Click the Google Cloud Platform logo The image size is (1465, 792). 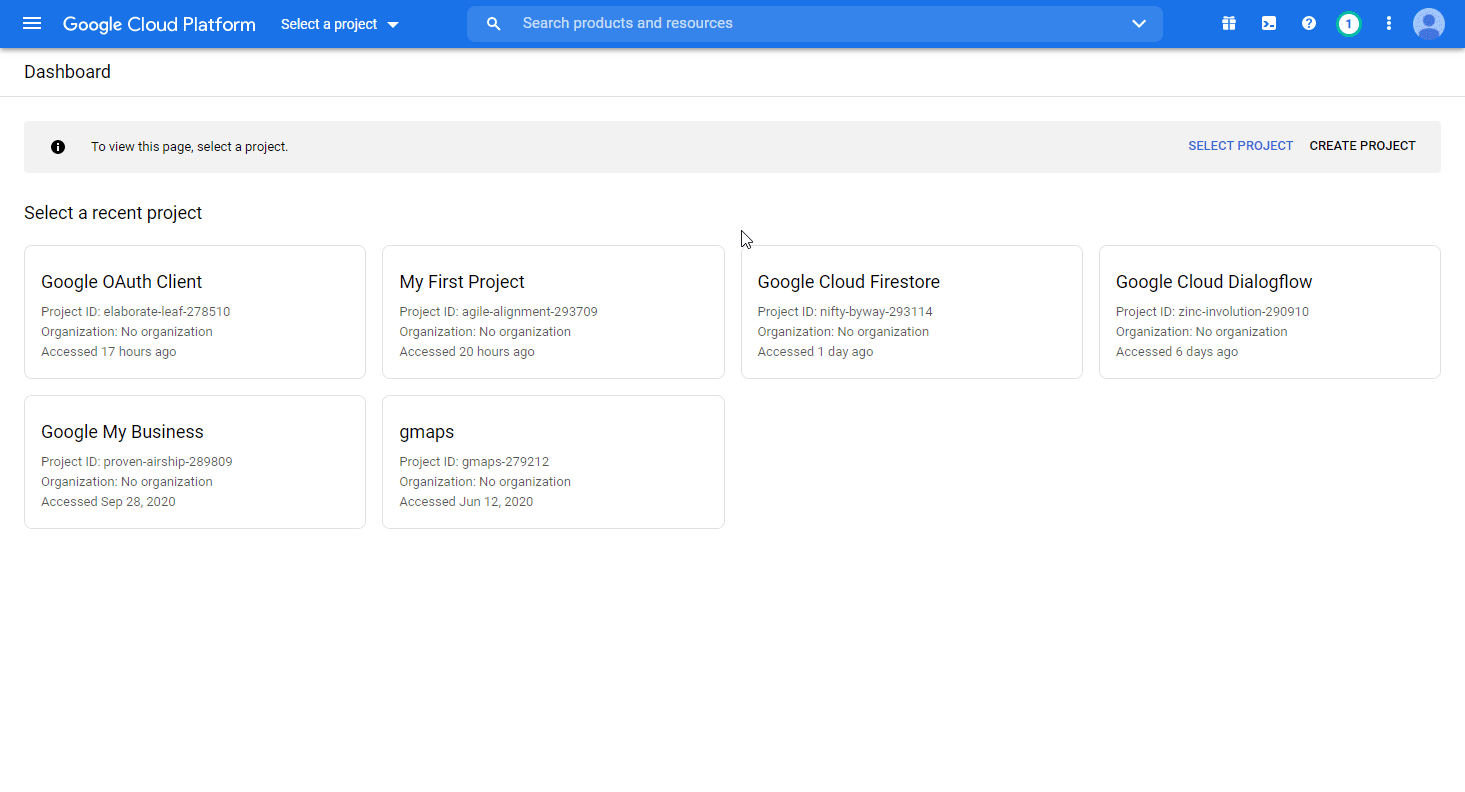point(158,23)
